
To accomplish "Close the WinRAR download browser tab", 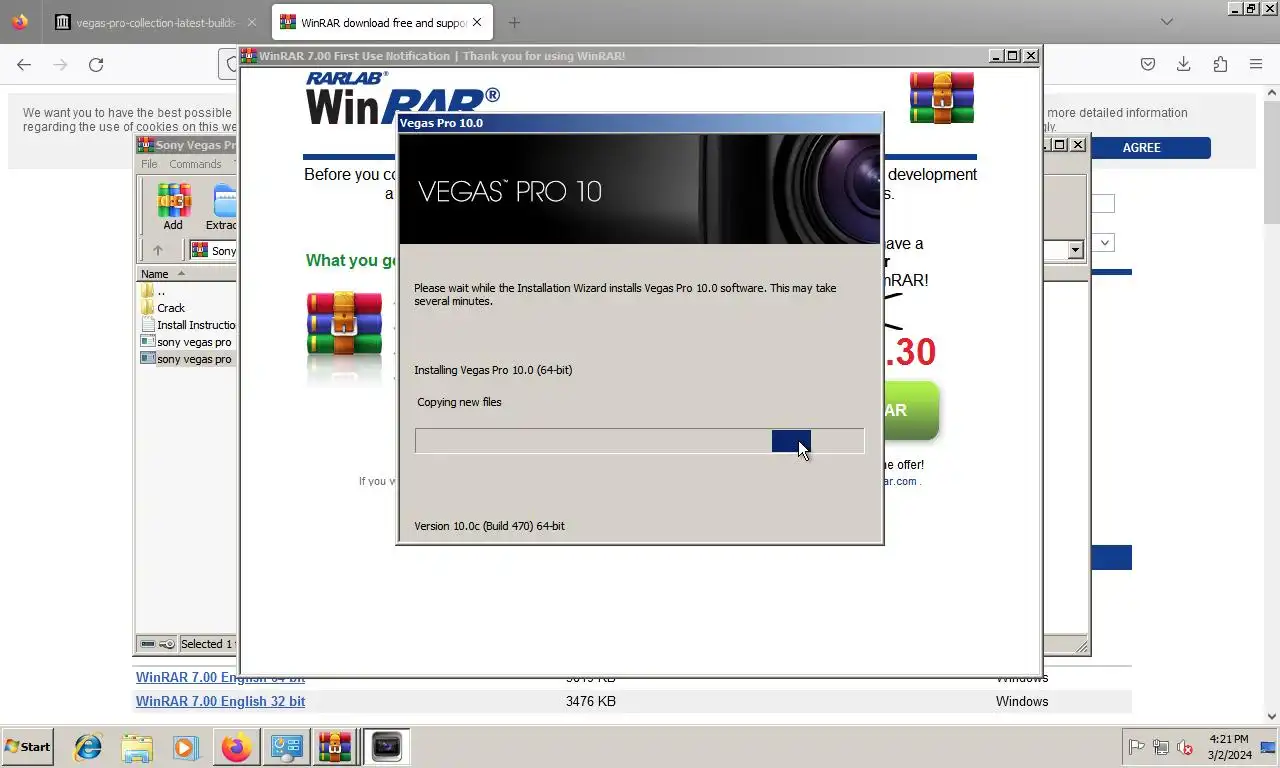I will point(477,22).
